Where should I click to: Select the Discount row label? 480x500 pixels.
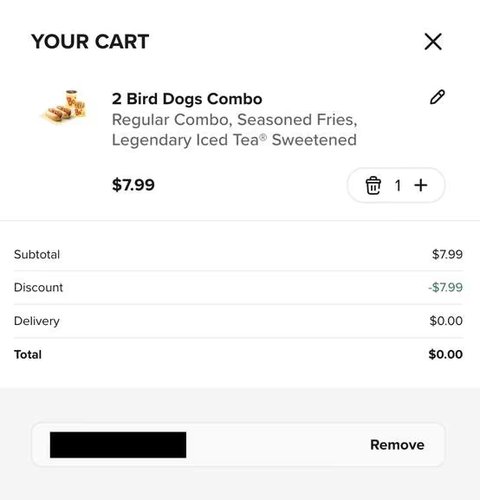coord(38,287)
